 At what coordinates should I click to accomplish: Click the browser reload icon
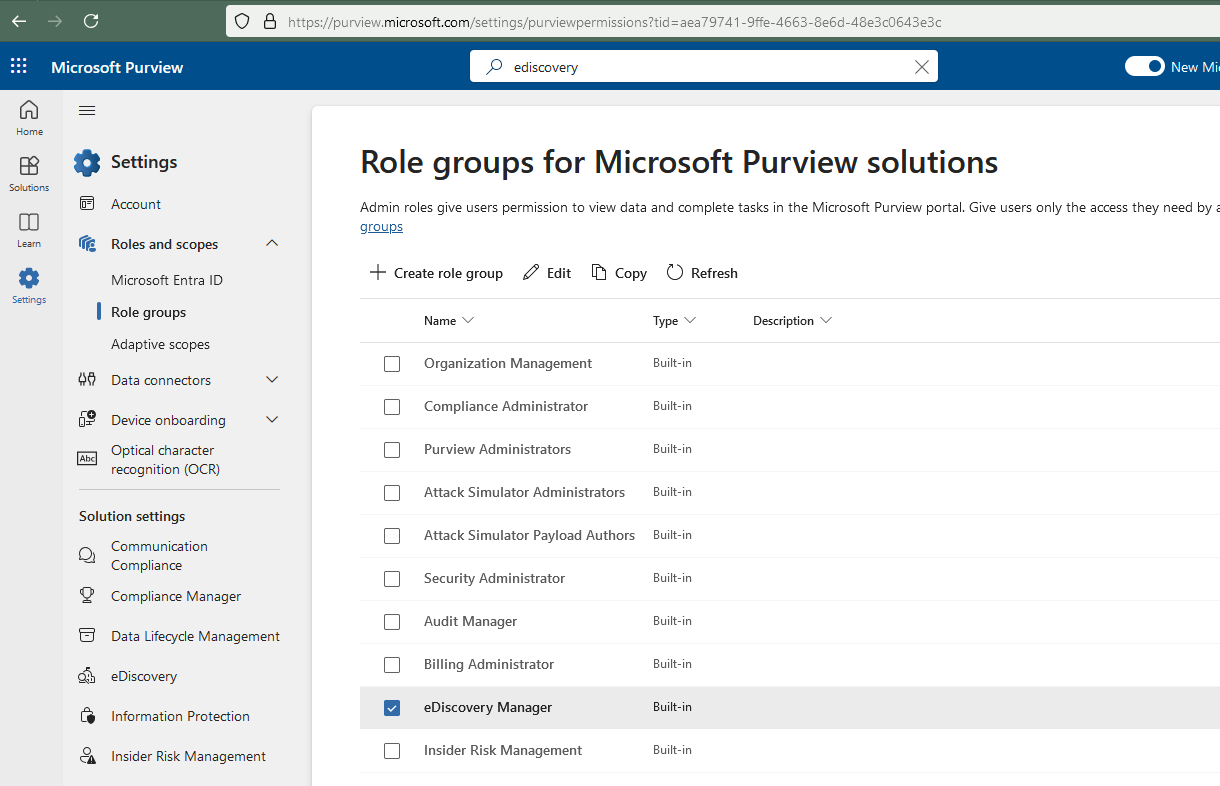(x=91, y=21)
